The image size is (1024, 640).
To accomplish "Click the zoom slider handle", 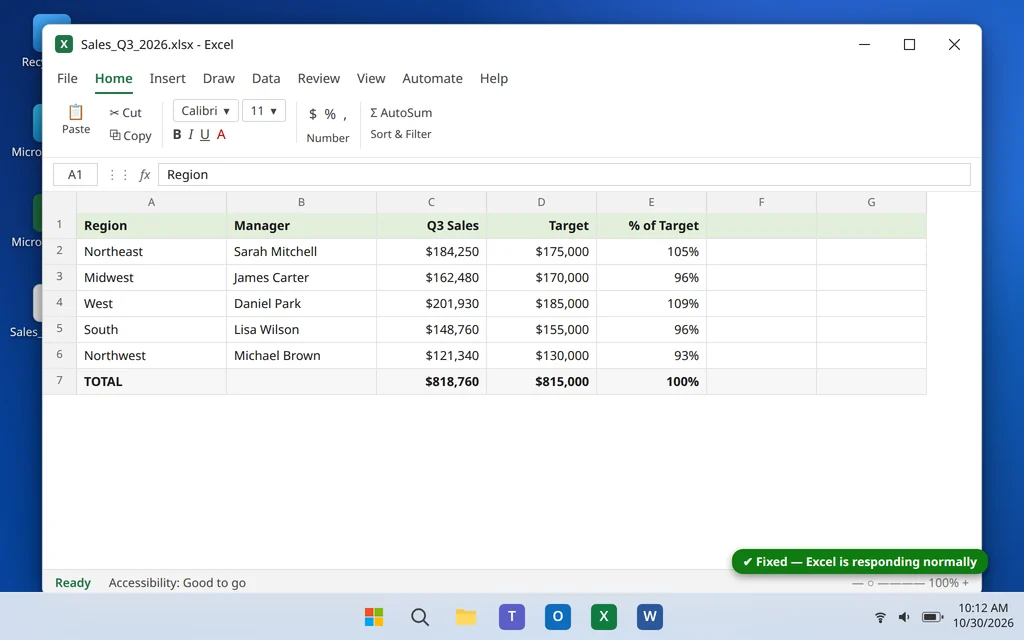I will point(871,583).
